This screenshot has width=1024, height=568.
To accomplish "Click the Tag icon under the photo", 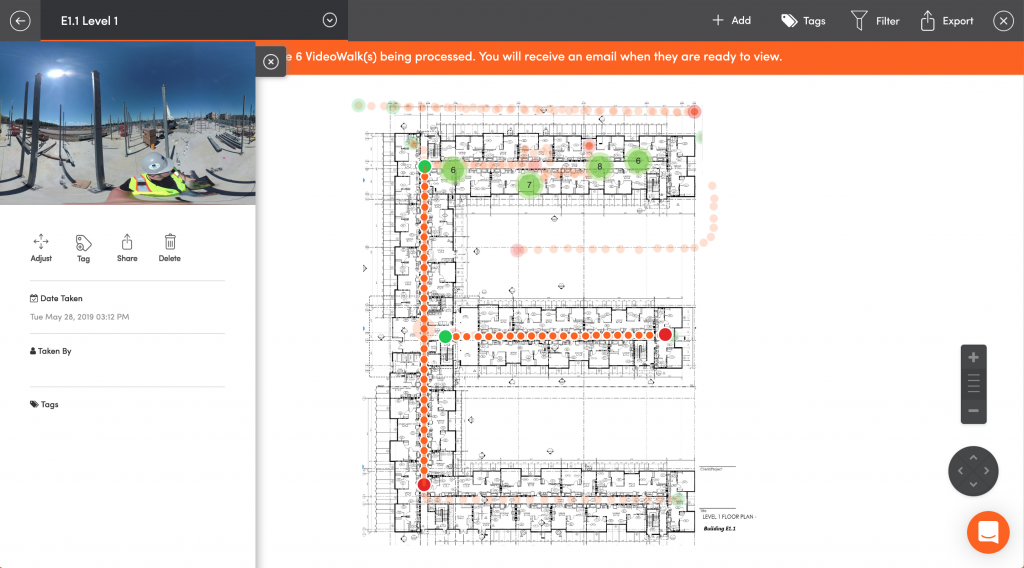I will pyautogui.click(x=83, y=248).
